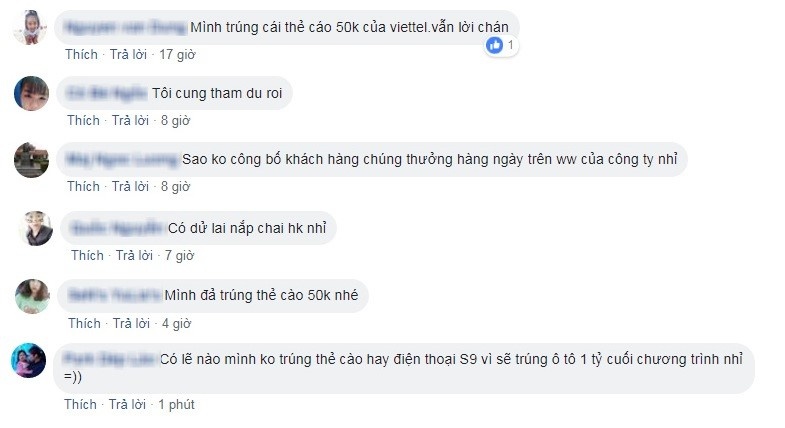Image resolution: width=785 pixels, height=428 pixels.
Task: Click avatar beside "Tôi cung tham du roi"
Action: click(x=32, y=96)
